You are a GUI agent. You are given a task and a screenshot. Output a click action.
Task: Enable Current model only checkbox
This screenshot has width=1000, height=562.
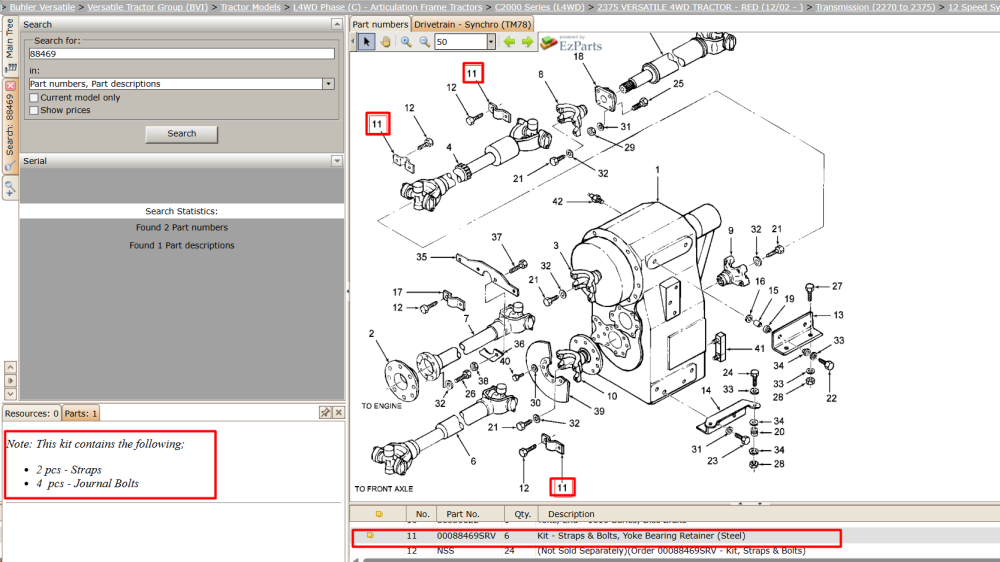pos(34,98)
